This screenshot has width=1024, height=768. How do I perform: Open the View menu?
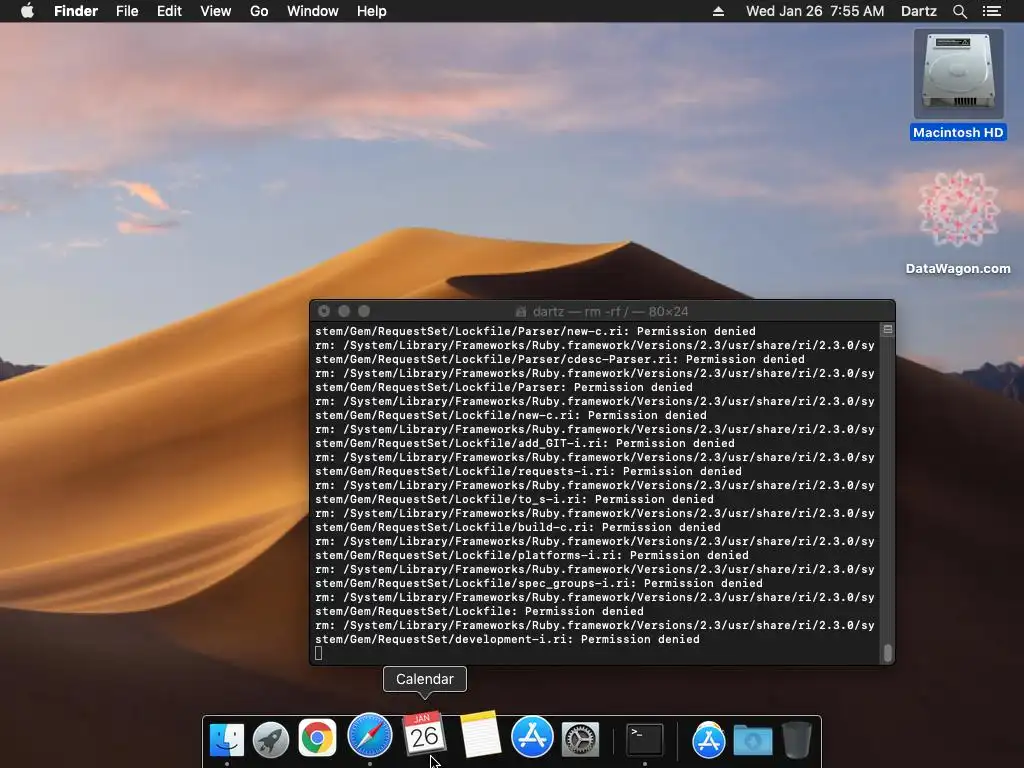tap(216, 11)
